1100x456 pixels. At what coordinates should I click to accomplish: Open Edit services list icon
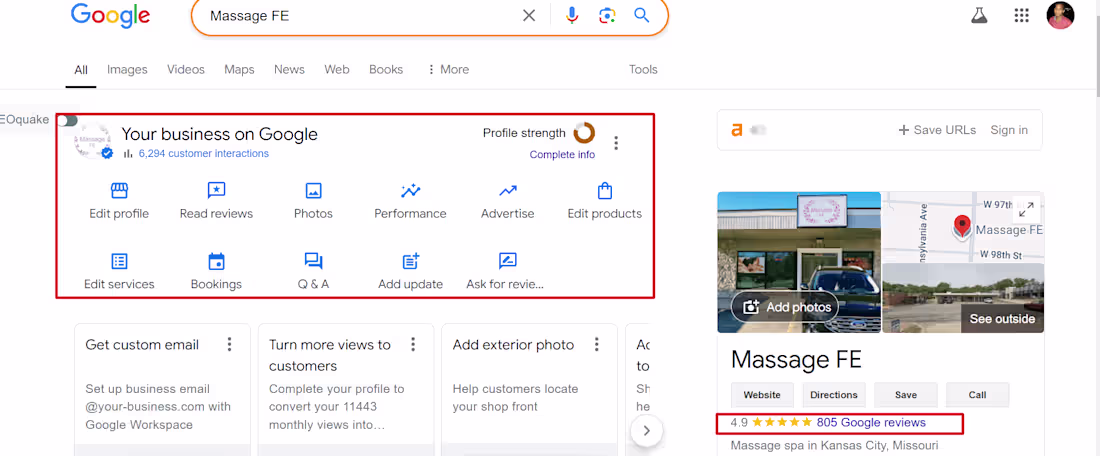pos(119,261)
